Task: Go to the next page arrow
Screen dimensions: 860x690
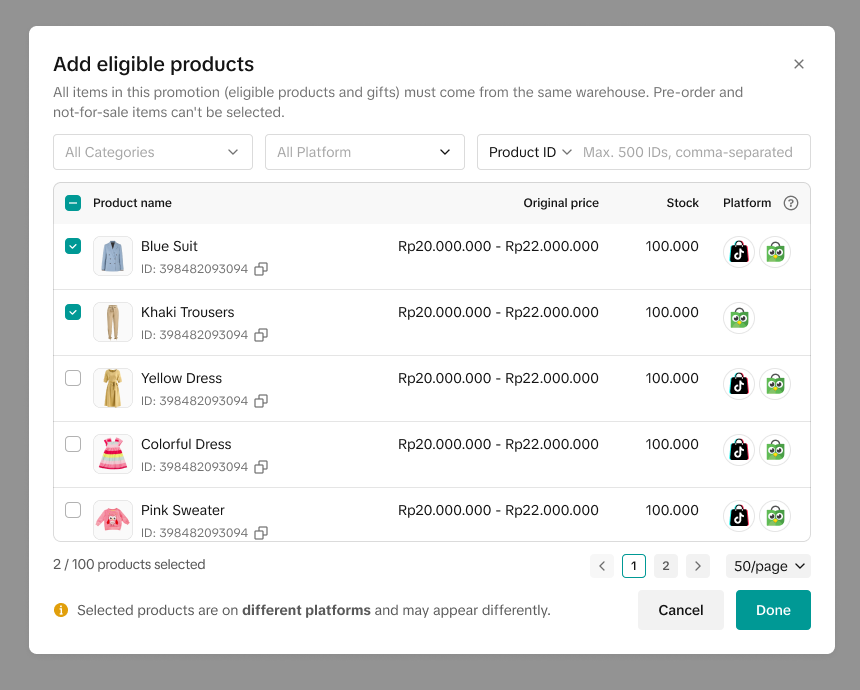Action: 698,566
